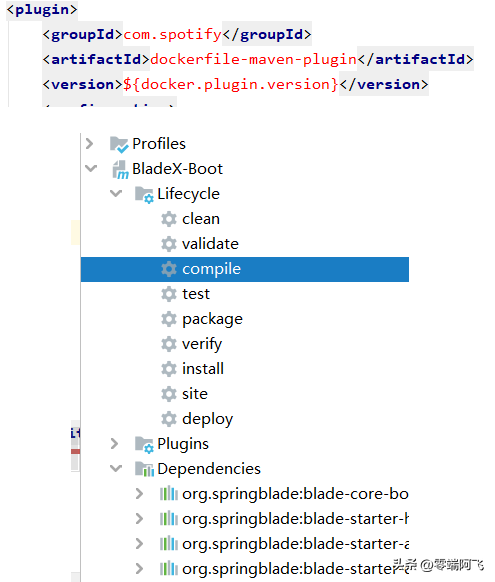Click the gear icon beside site

coord(169,394)
